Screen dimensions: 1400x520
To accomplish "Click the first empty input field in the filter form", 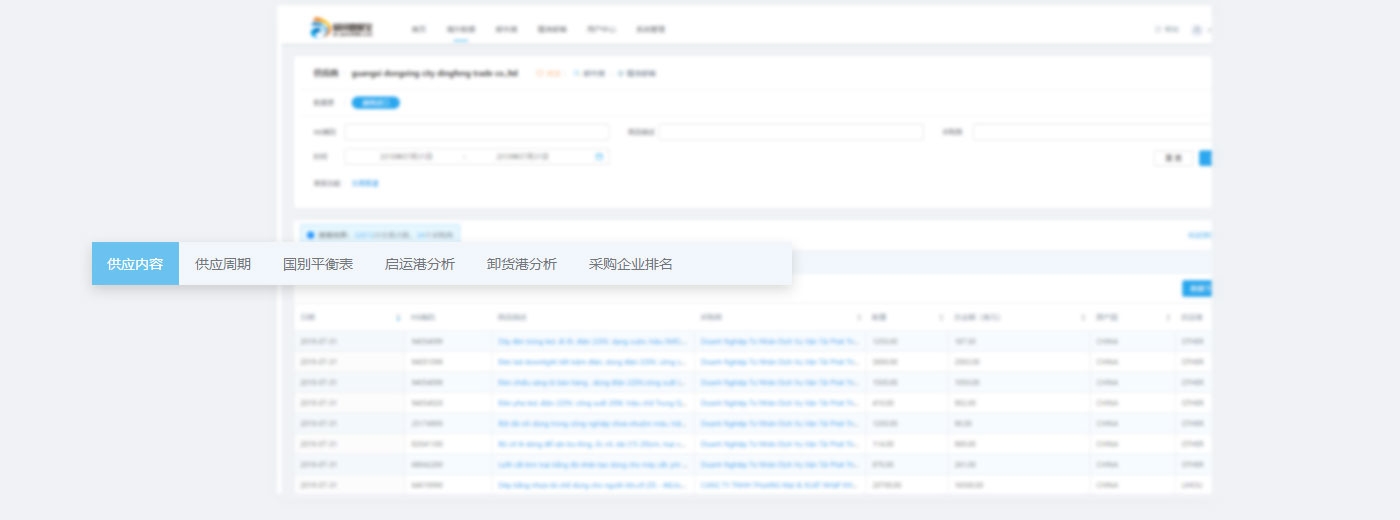I will coord(476,132).
